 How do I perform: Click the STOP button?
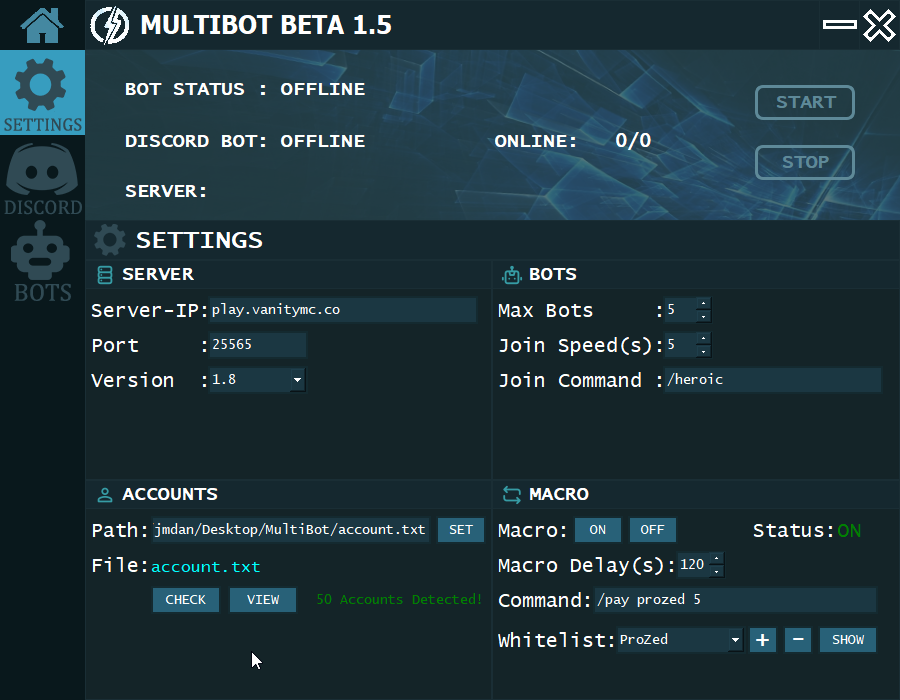[x=805, y=162]
